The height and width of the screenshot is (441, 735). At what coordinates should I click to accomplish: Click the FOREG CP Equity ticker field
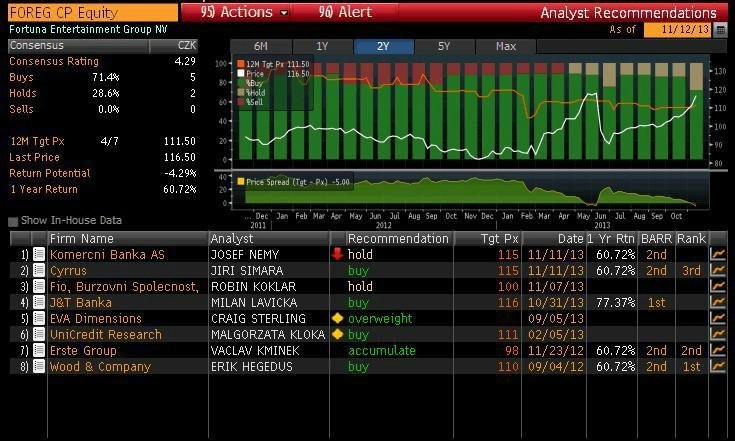pyautogui.click(x=93, y=13)
